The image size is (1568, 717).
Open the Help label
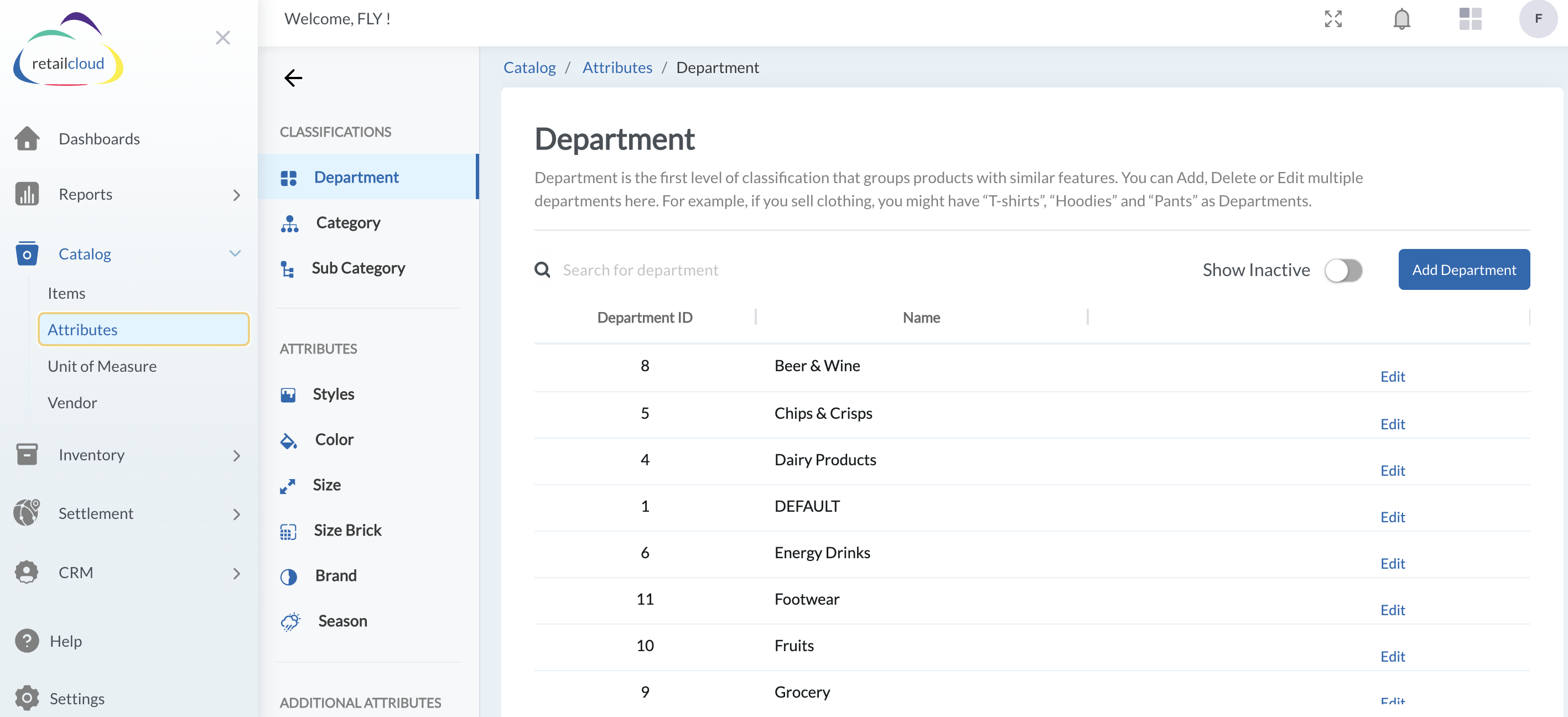(x=66, y=641)
